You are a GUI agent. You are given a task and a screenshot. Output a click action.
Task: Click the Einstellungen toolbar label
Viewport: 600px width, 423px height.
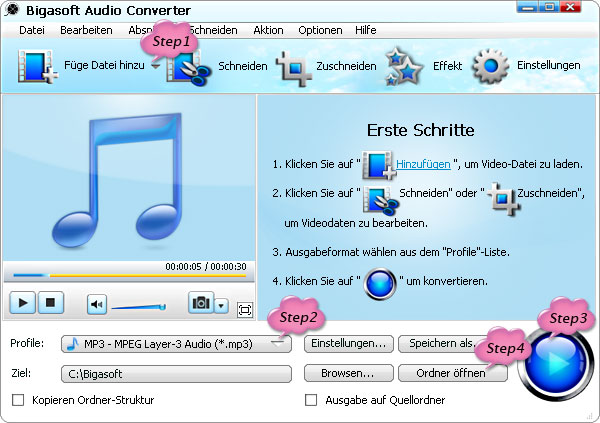pyautogui.click(x=548, y=65)
